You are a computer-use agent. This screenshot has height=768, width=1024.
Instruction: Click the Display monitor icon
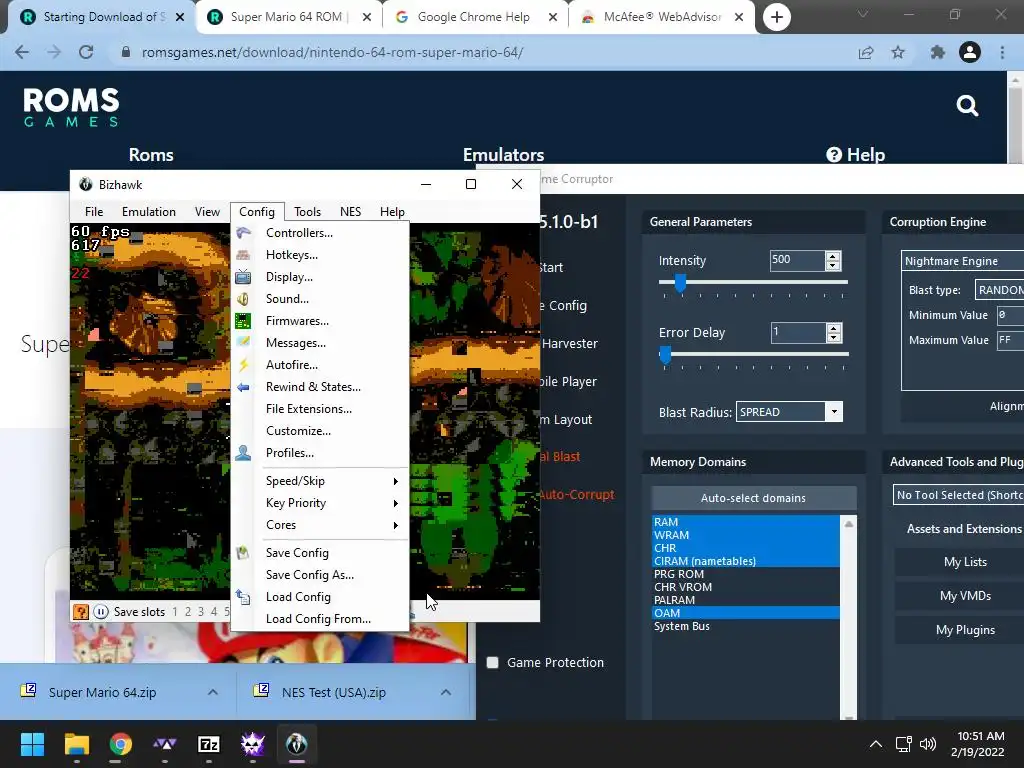point(244,277)
